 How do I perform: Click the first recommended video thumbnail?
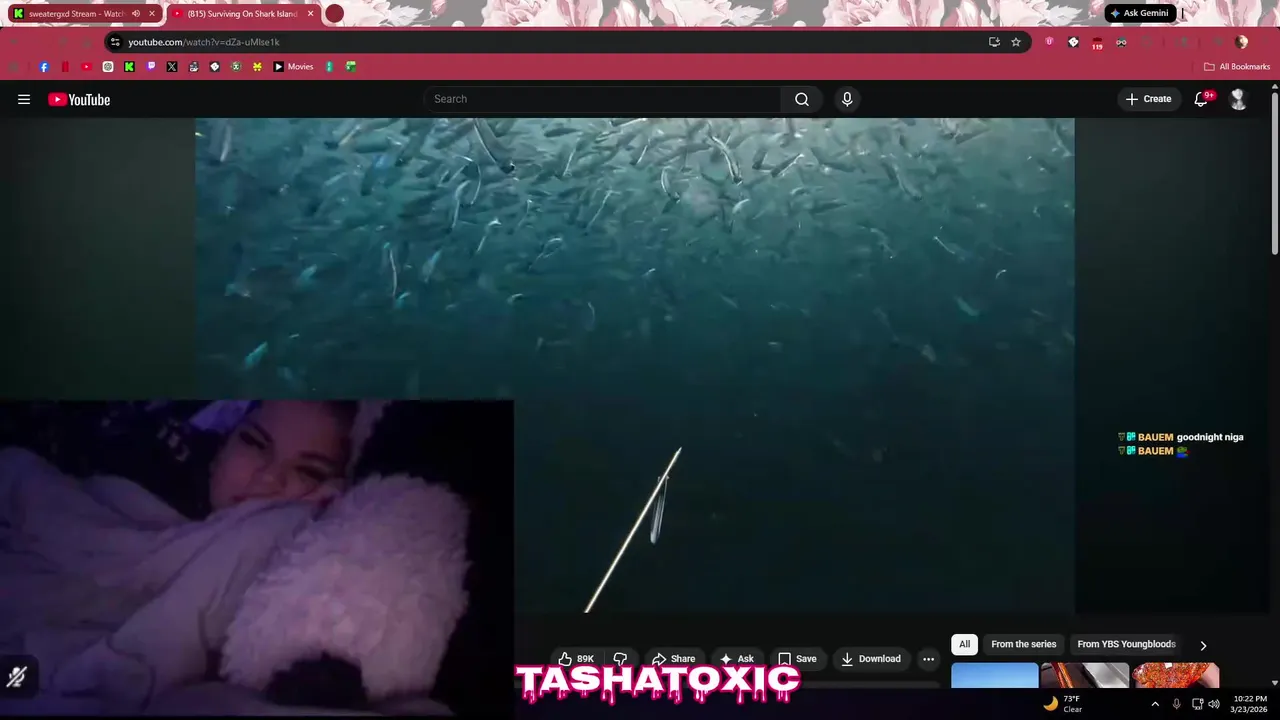pyautogui.click(x=994, y=676)
